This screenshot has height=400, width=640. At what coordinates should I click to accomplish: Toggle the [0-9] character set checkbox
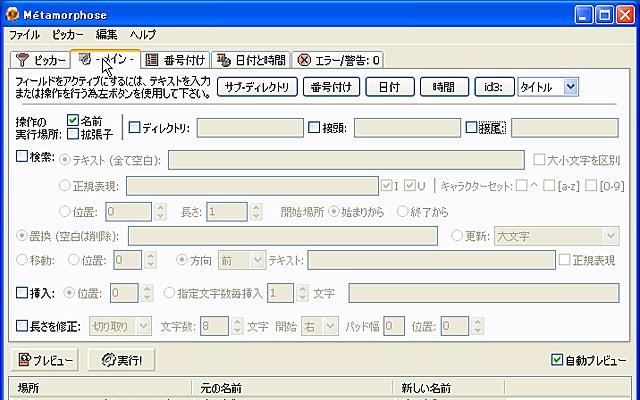(591, 186)
